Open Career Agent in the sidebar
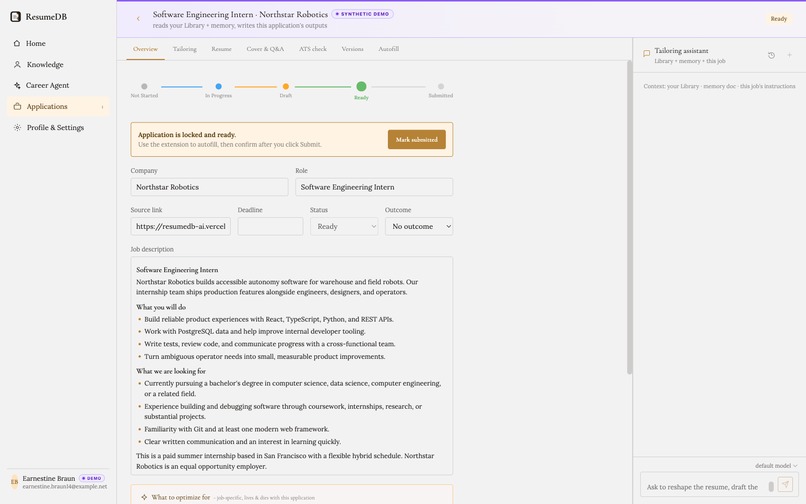806x504 pixels. tap(58, 85)
